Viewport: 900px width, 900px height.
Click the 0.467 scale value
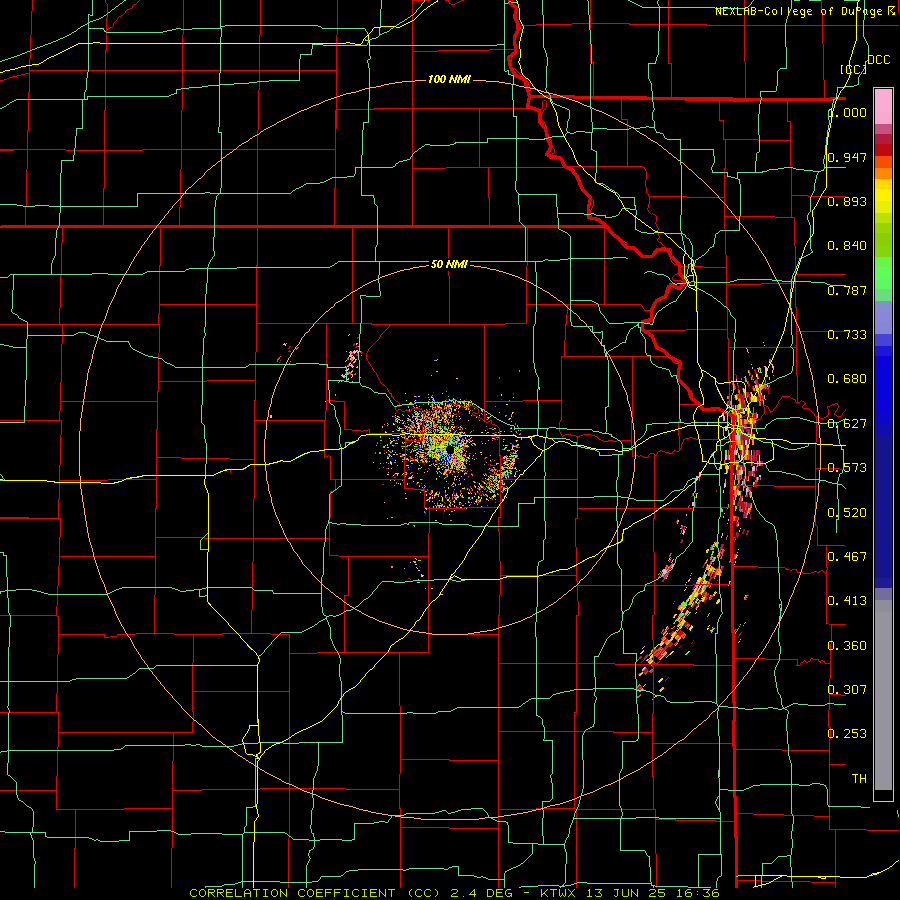pyautogui.click(x=847, y=557)
